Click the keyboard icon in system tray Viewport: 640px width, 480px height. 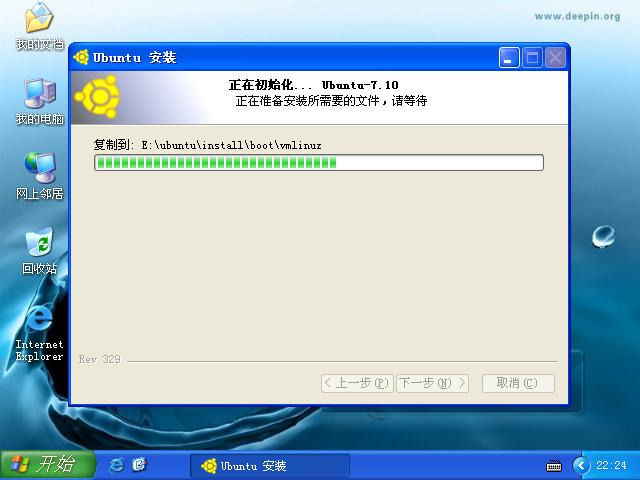coord(553,466)
